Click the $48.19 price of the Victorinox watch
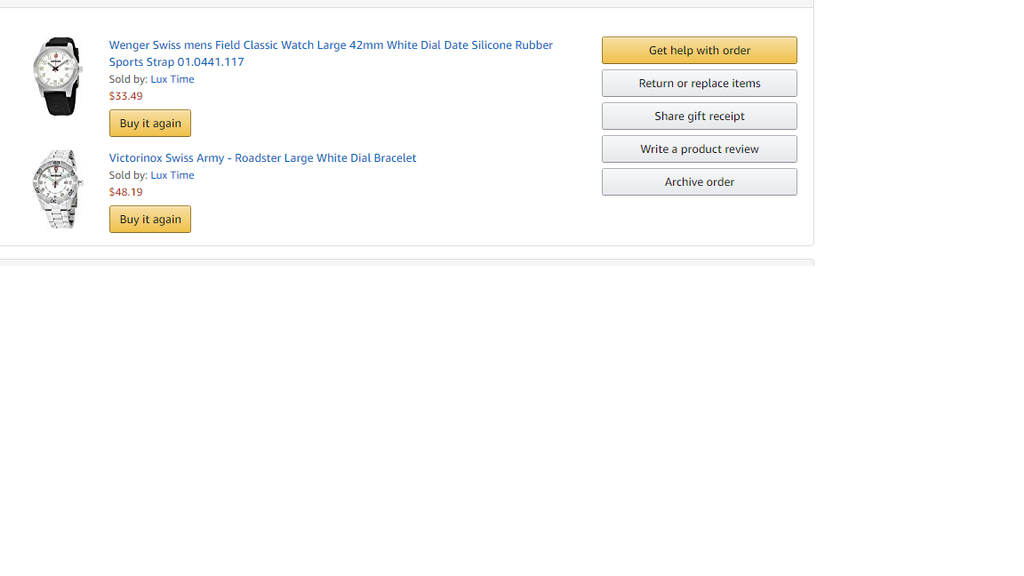Viewport: 1024px width, 576px height. pyautogui.click(x=126, y=192)
